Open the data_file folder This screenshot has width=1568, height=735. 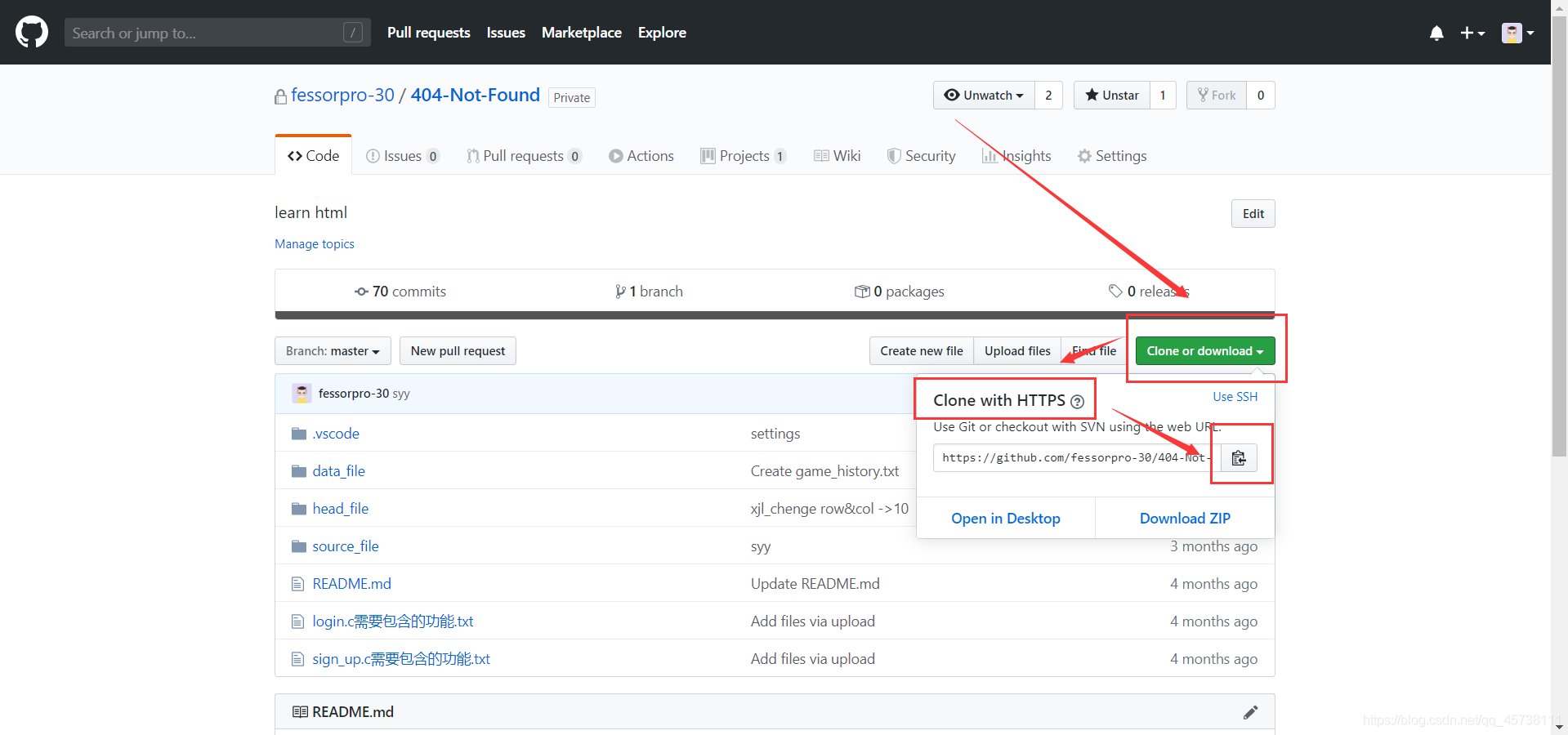(x=338, y=471)
